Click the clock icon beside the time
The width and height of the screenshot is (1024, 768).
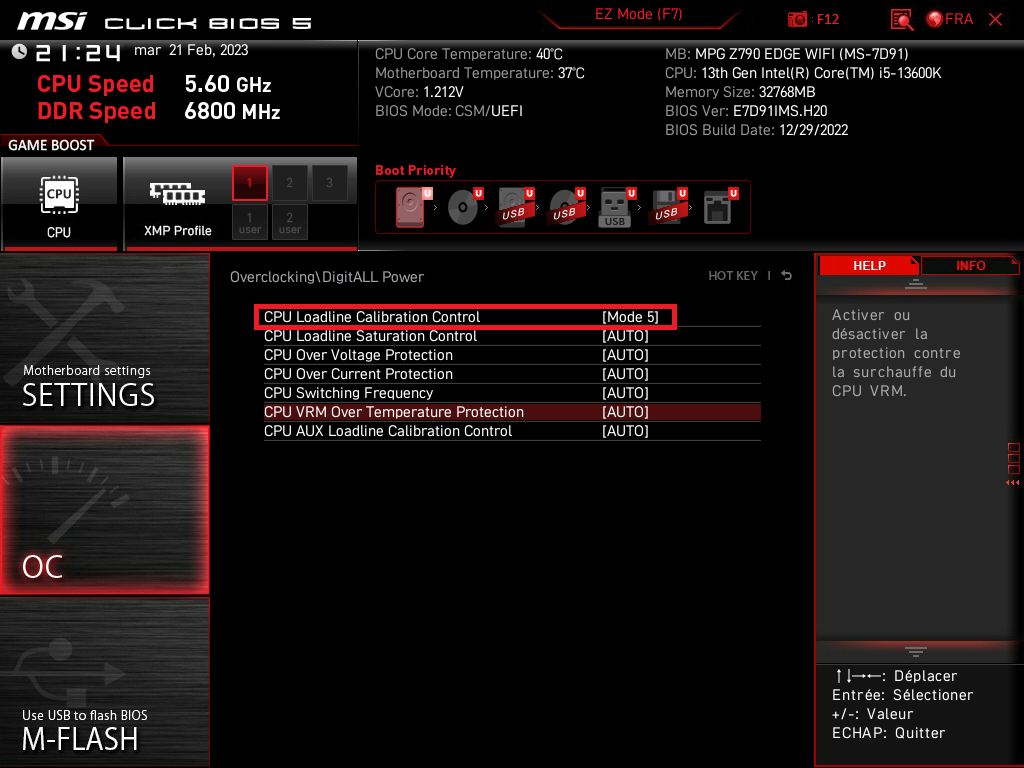tap(19, 51)
